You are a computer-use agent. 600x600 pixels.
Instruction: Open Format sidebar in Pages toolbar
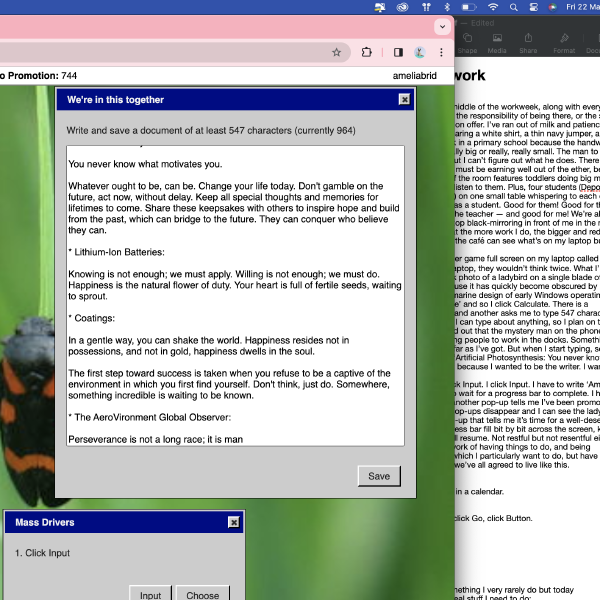564,44
